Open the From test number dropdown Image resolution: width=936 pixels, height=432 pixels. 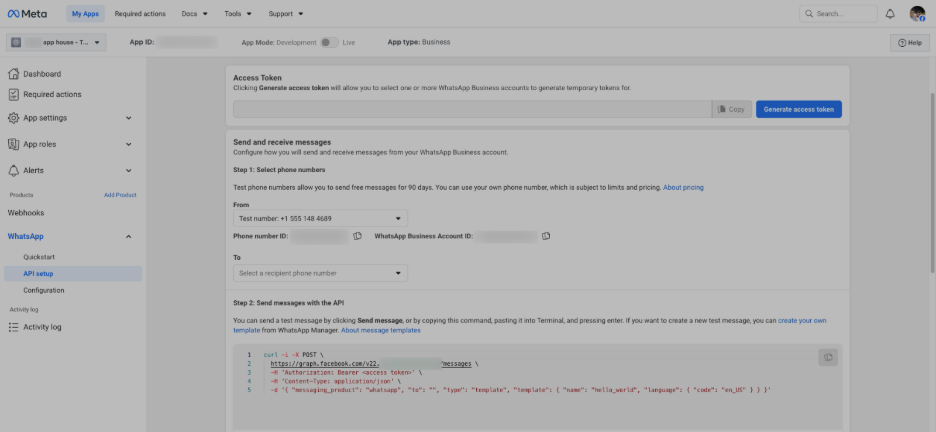point(321,218)
